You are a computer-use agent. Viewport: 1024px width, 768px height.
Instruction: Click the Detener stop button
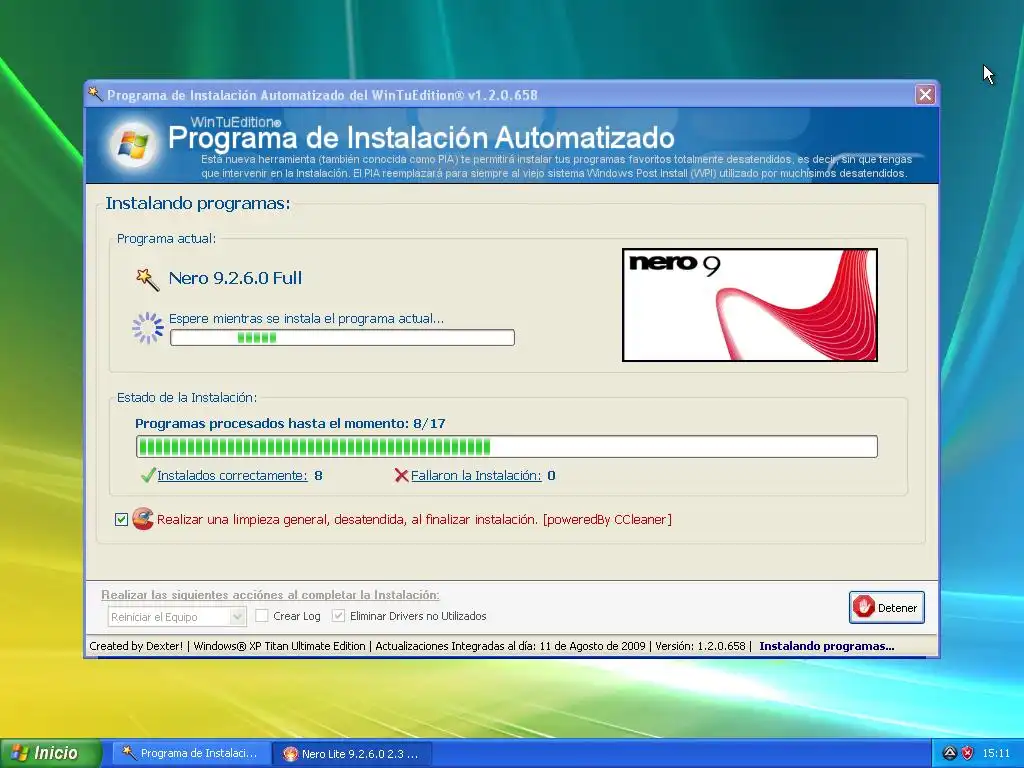[x=886, y=607]
